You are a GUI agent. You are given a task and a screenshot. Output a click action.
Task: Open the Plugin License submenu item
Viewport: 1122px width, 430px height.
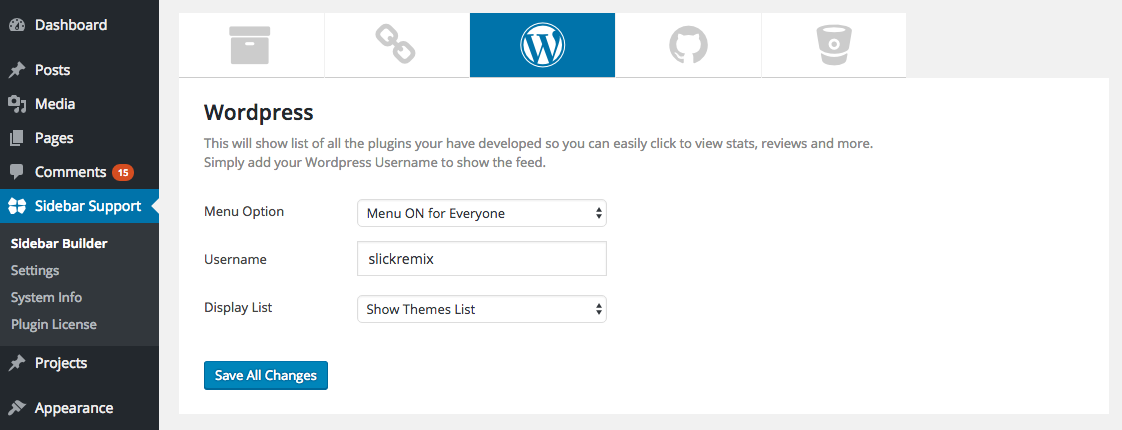(54, 325)
